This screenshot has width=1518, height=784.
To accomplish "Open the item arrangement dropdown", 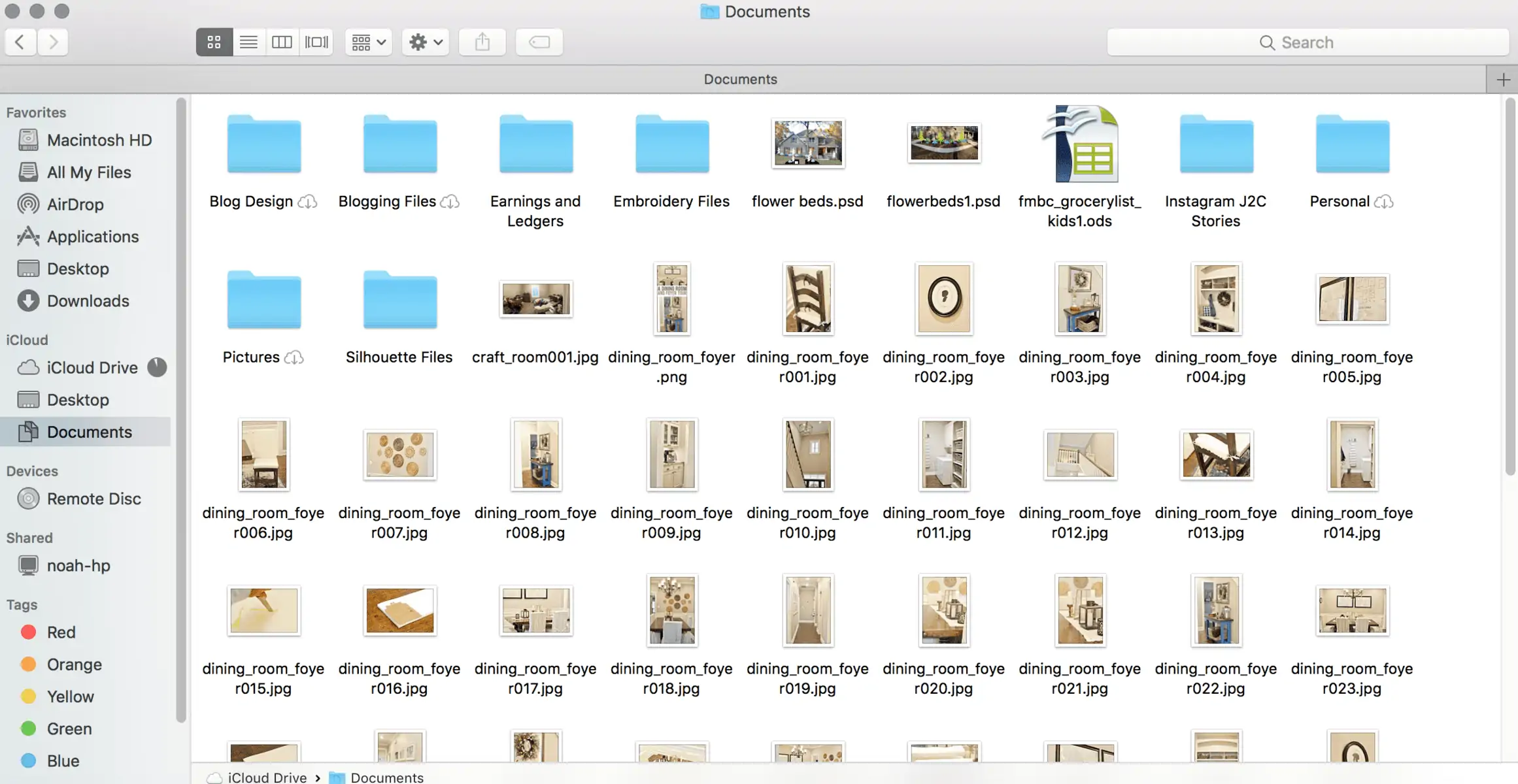I will point(369,42).
